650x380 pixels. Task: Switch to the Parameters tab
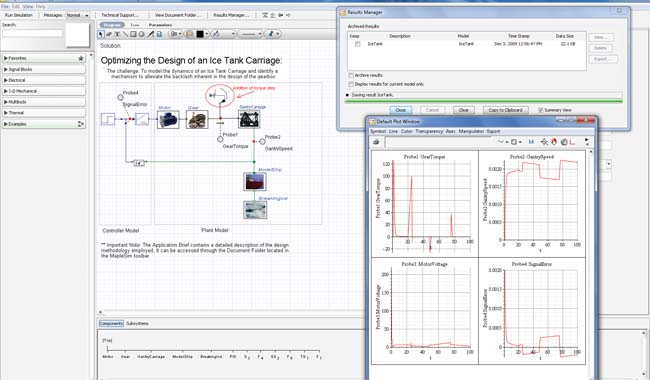[x=160, y=25]
